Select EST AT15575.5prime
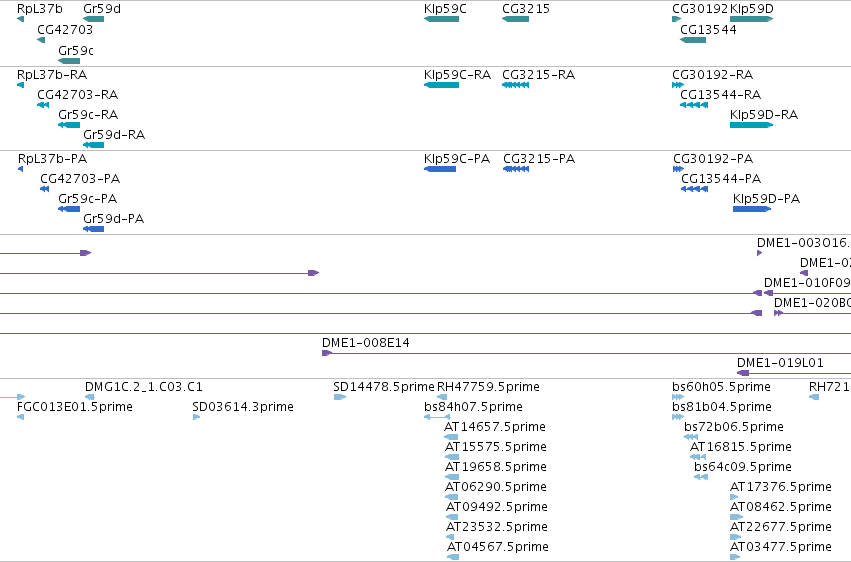The width and height of the screenshot is (851, 562). [496, 446]
